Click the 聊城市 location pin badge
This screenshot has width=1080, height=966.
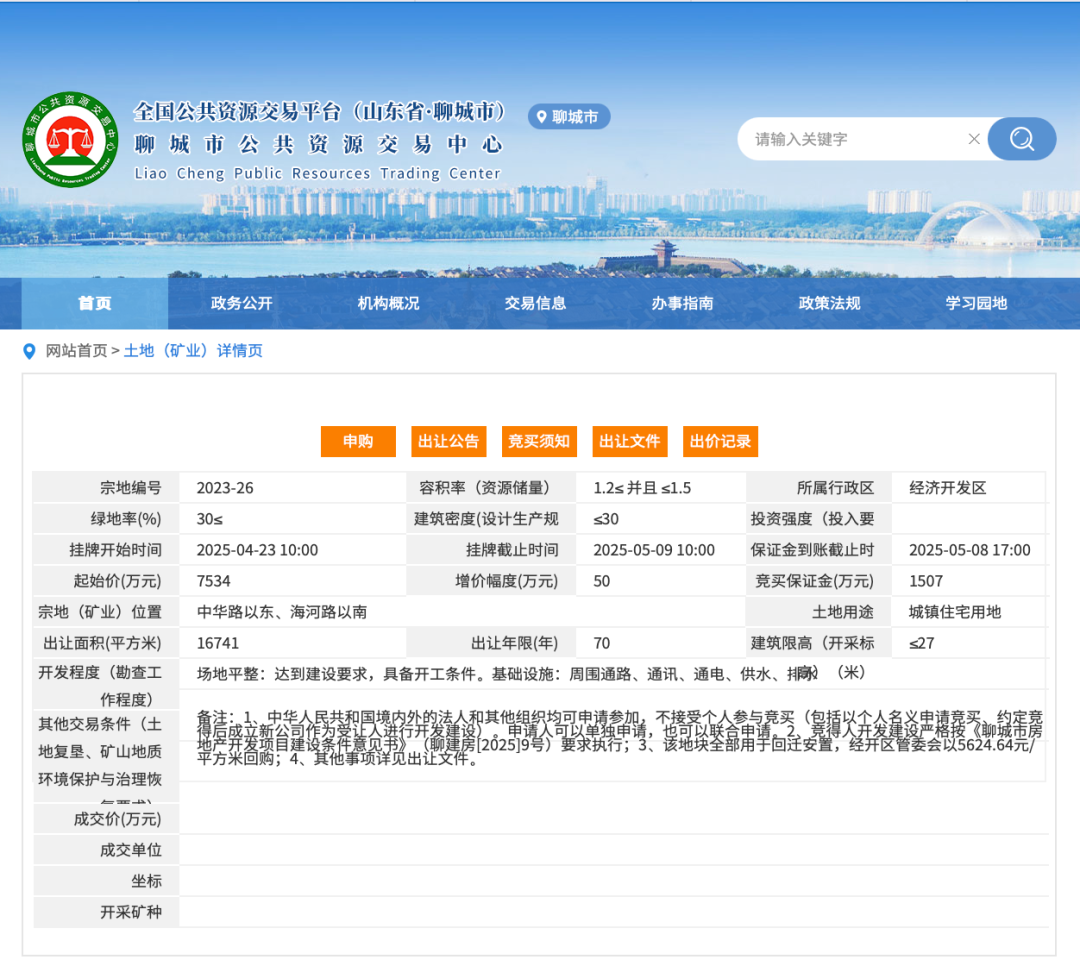(568, 116)
